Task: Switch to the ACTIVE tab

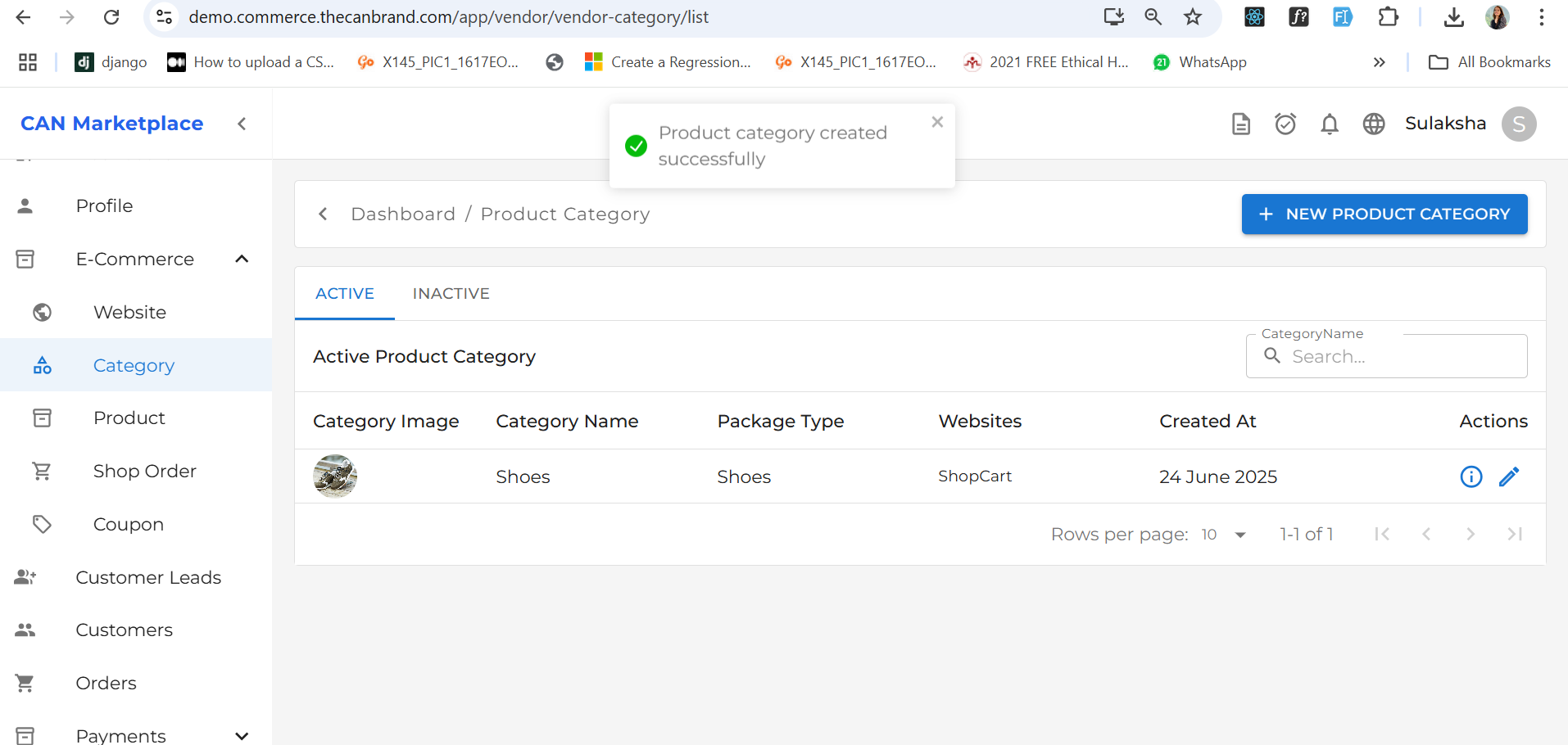Action: tap(345, 293)
